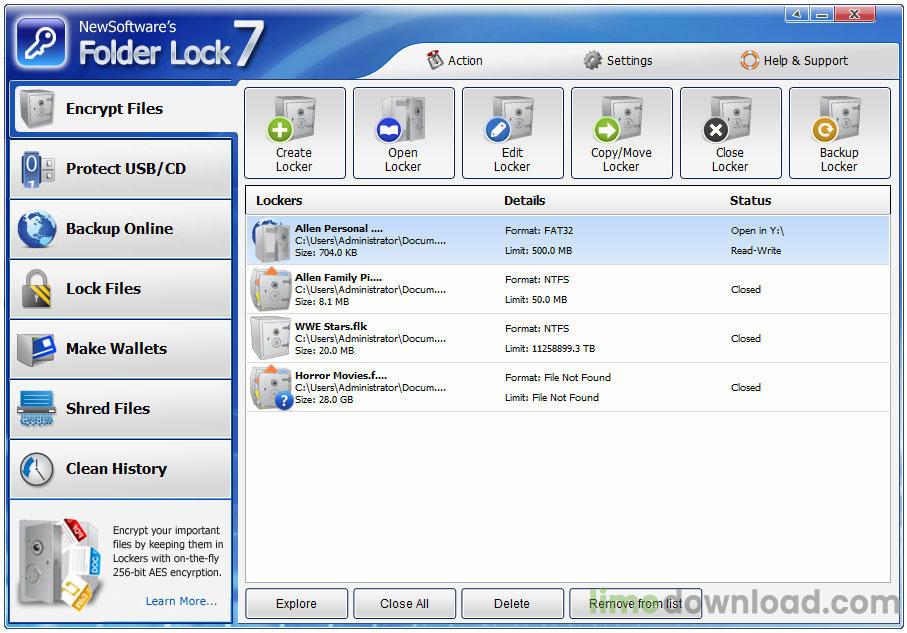Click the Protect USB/CD drive icon
Screen dimensions: 907x633
tap(38, 168)
